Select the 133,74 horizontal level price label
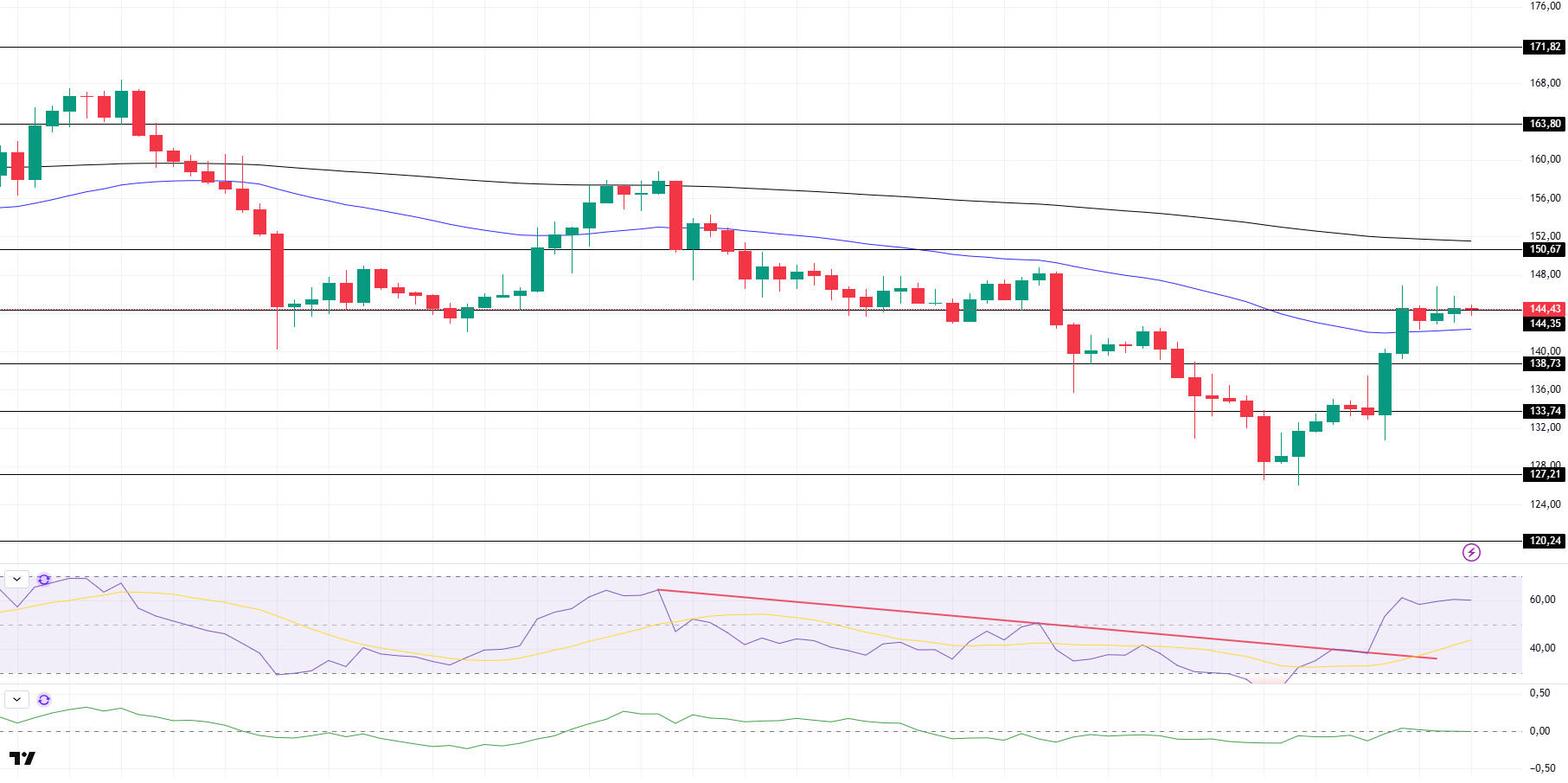This screenshot has width=1568, height=783. coord(1545,411)
